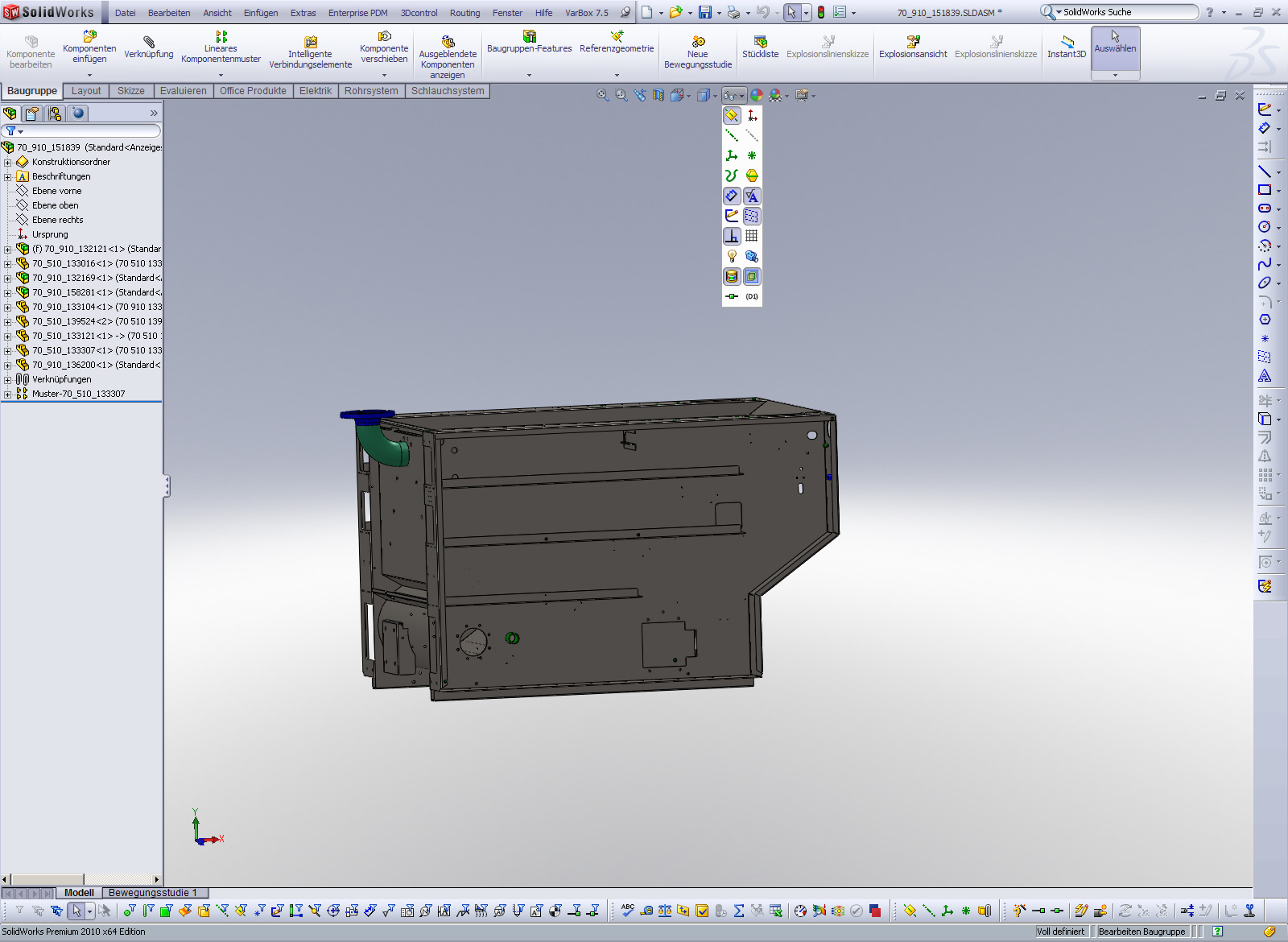
Task: Open the hide/show items glasses dropdown
Action: (x=733, y=95)
